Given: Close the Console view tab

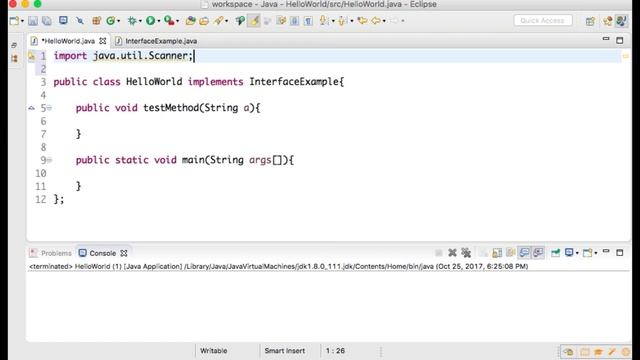Looking at the screenshot, I should pyautogui.click(x=124, y=253).
